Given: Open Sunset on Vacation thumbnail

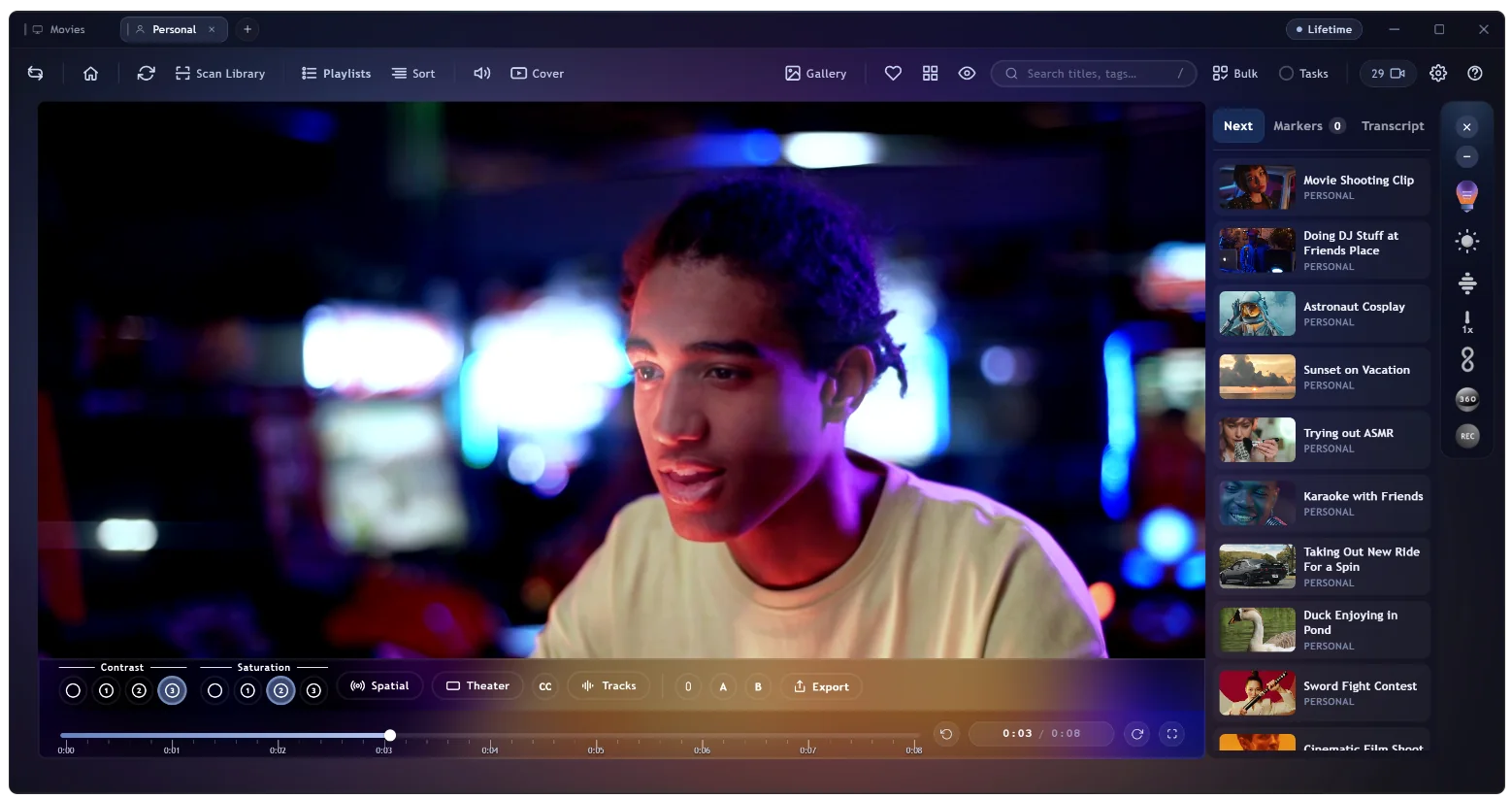Looking at the screenshot, I should pos(1257,377).
